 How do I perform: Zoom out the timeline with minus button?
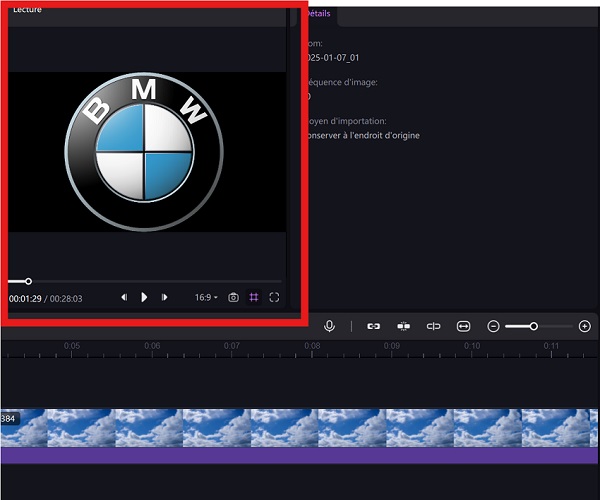click(493, 326)
